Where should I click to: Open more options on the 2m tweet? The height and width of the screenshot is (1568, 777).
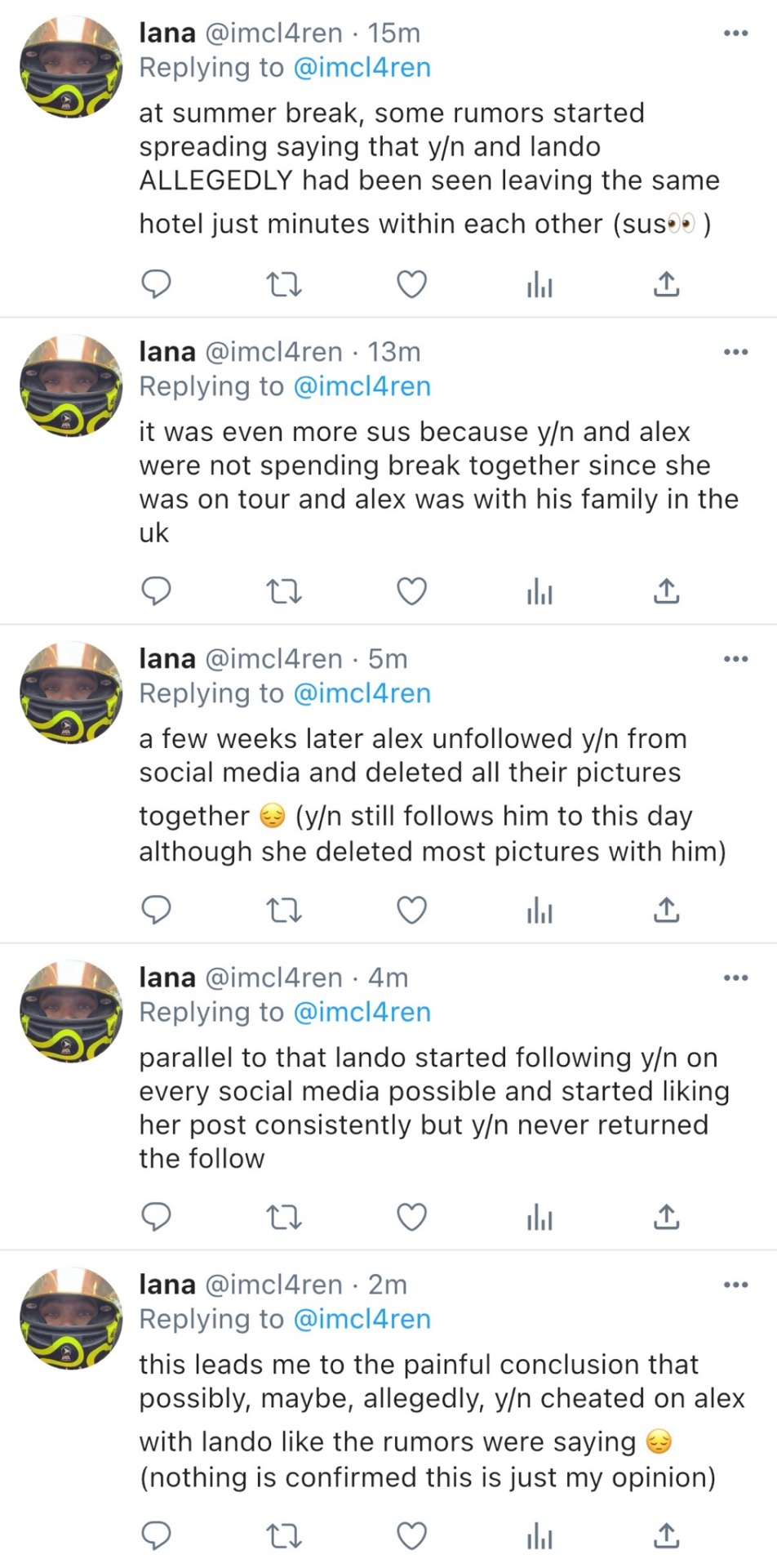[735, 1285]
